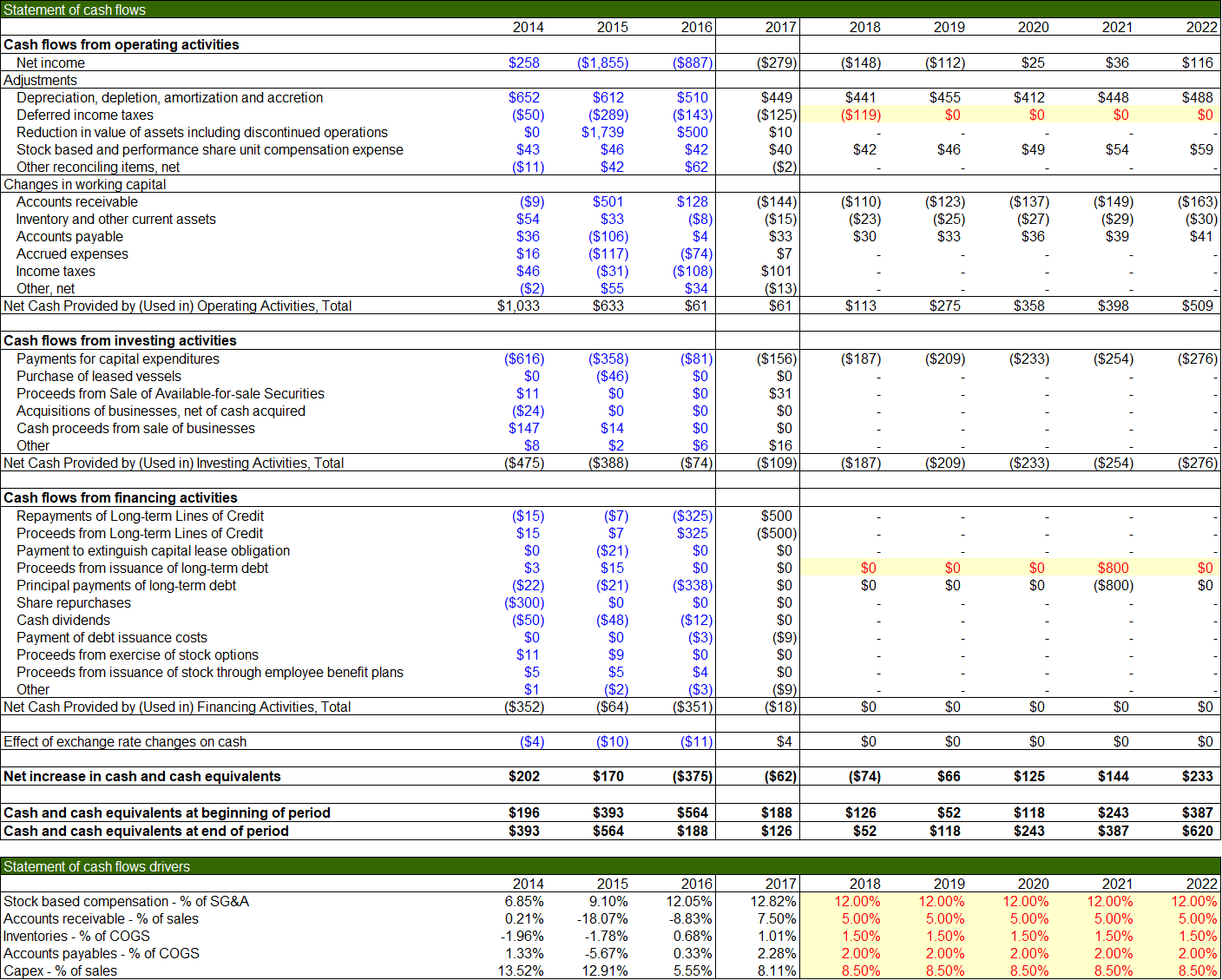This screenshot has height=980, width=1222.
Task: Click 'Effect of exchange rate changes on cash' label
Action: [125, 741]
